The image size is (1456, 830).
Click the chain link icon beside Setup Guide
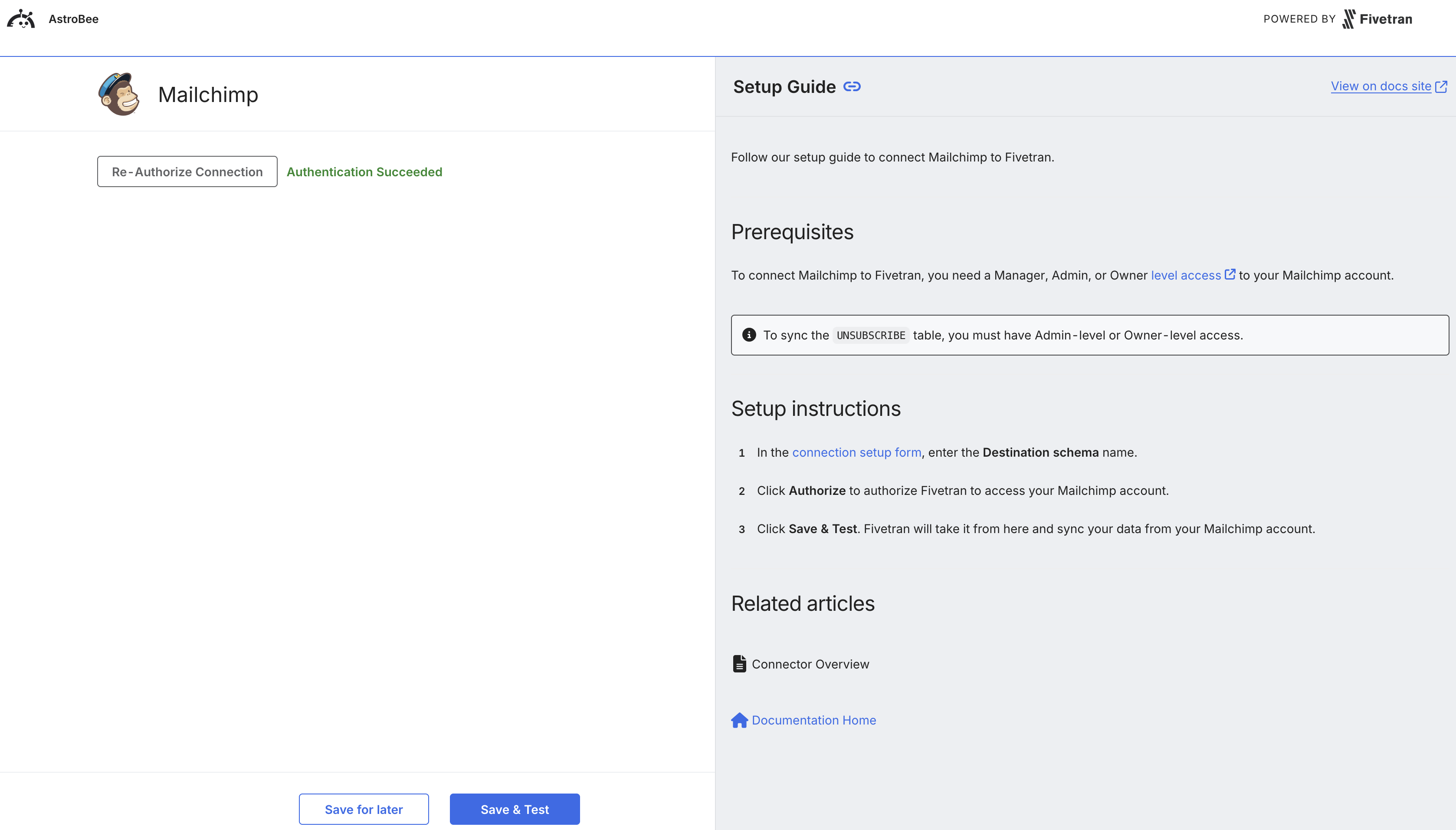[852, 87]
